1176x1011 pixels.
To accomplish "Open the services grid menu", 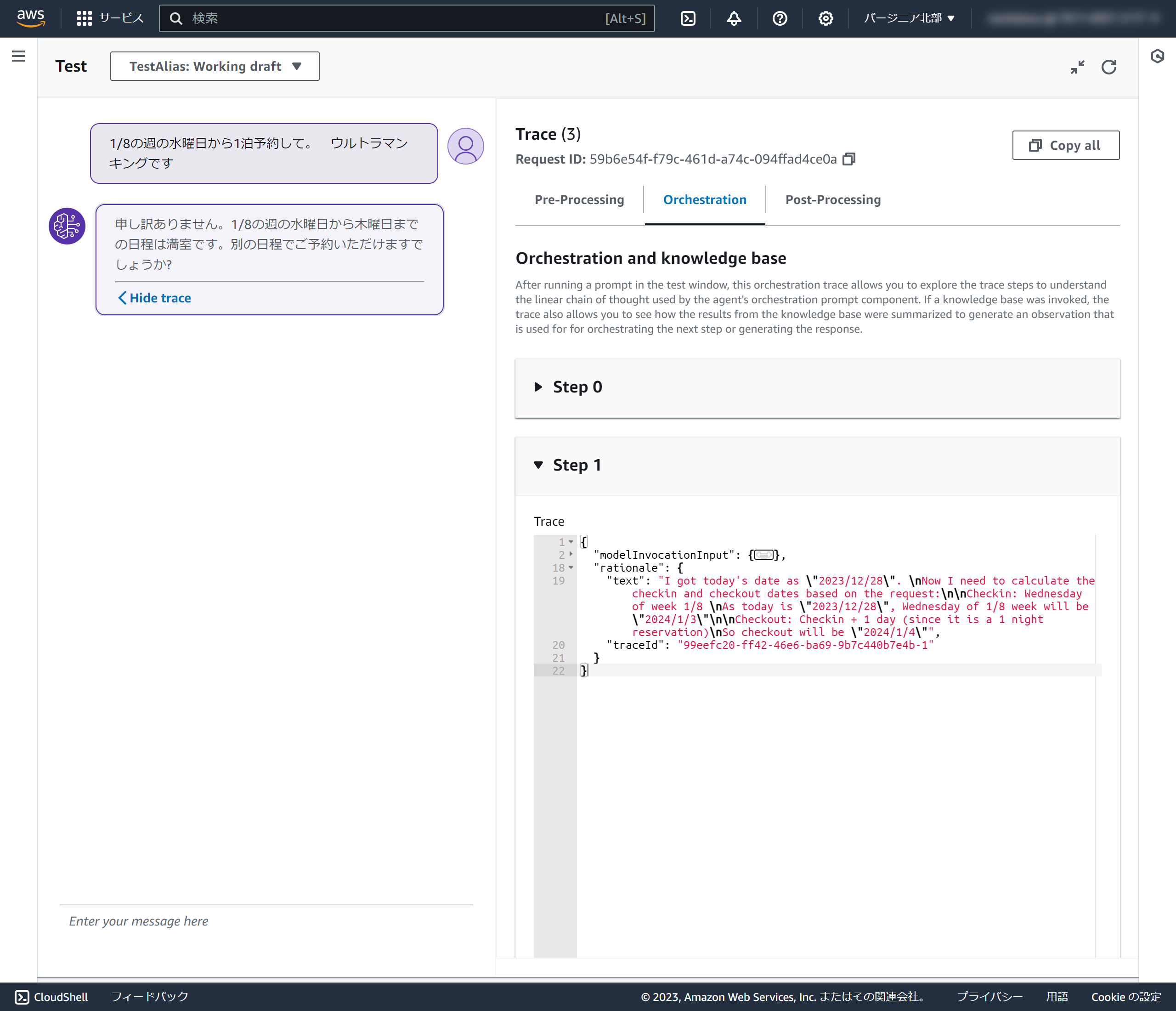I will click(x=84, y=19).
